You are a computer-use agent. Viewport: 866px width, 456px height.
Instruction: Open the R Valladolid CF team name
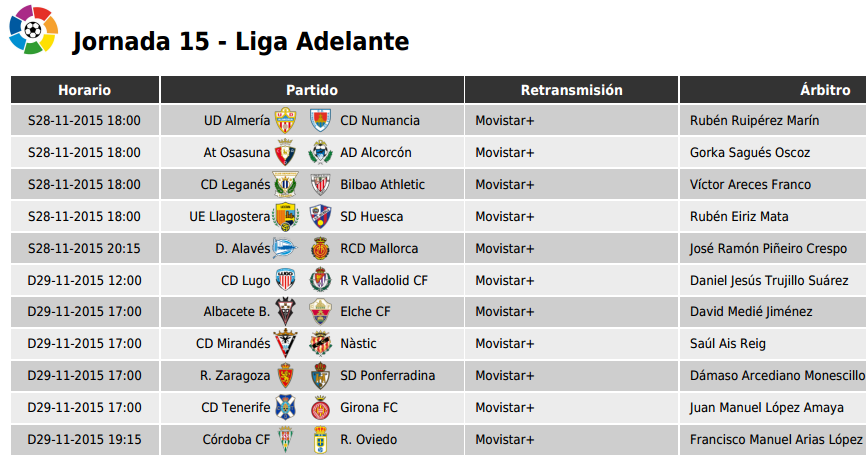click(x=384, y=280)
